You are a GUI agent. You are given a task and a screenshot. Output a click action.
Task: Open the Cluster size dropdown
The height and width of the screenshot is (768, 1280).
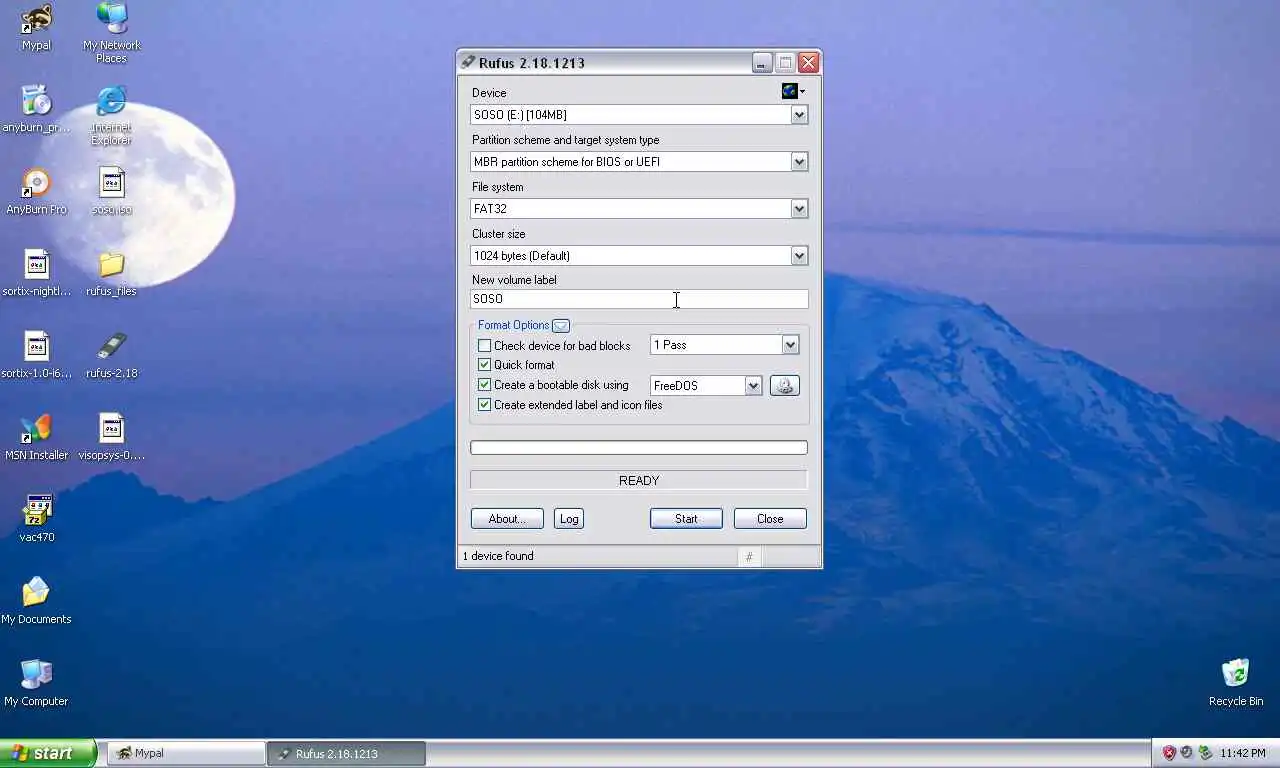pos(639,256)
